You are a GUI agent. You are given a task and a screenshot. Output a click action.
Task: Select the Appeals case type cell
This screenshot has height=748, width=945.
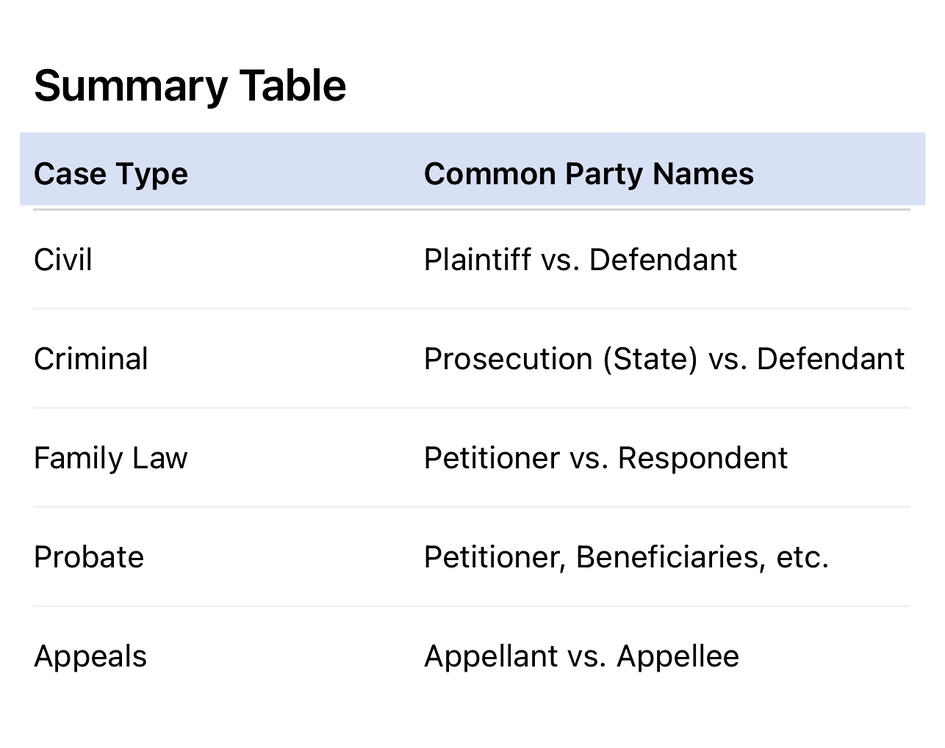tap(90, 656)
